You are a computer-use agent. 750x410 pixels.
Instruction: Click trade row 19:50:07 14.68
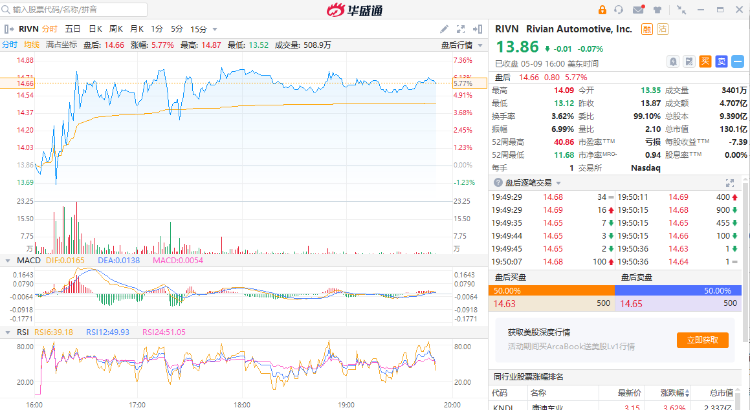(552, 262)
